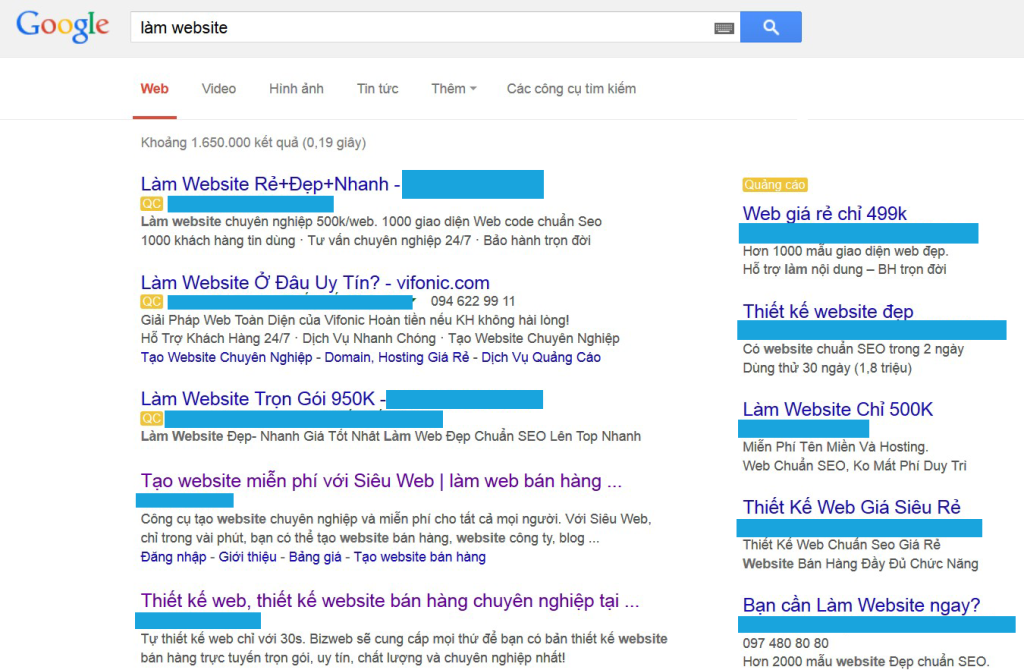This screenshot has width=1024, height=670.
Task: Click the QC badge on the 950K ad result
Action: 152,418
